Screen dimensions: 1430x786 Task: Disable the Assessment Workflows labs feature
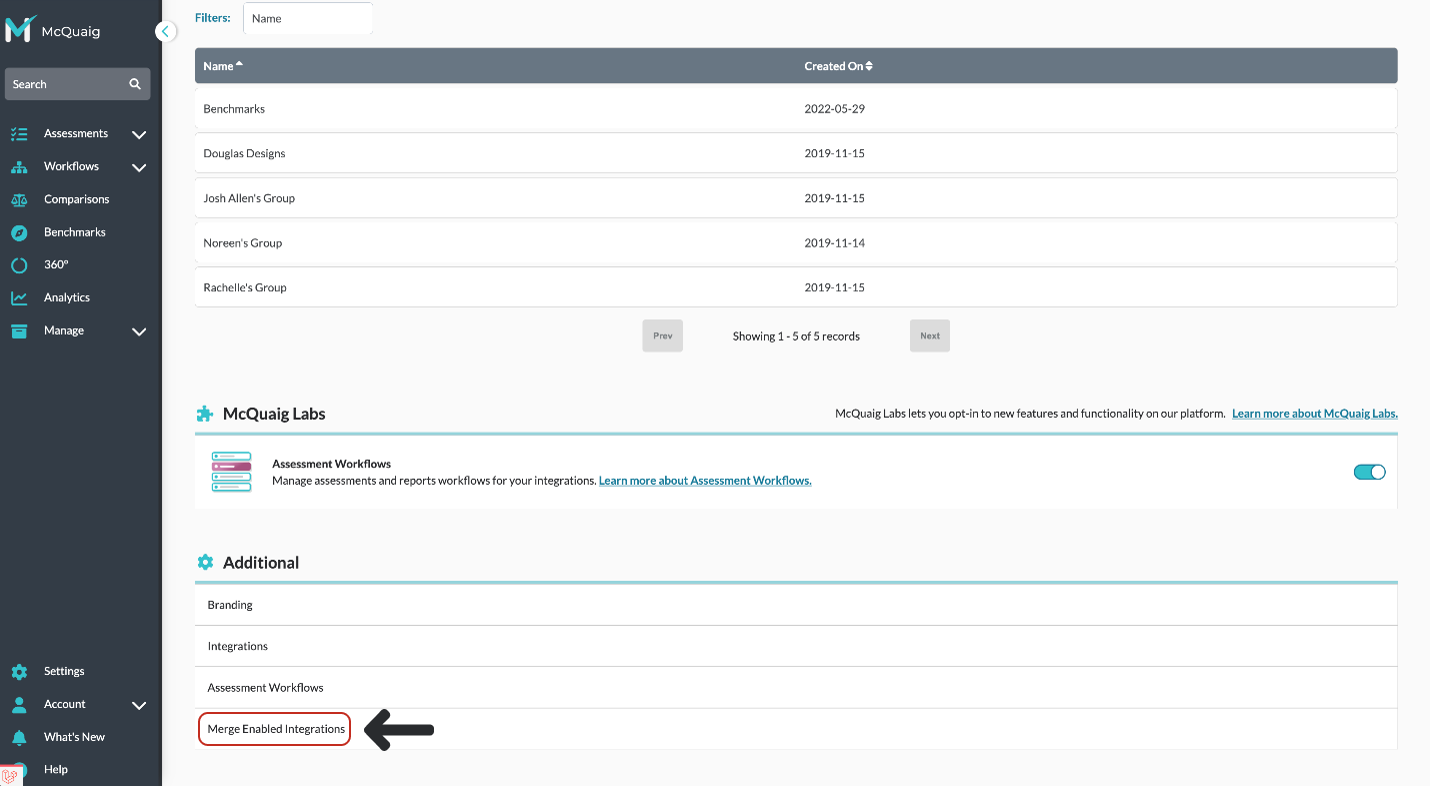1368,471
